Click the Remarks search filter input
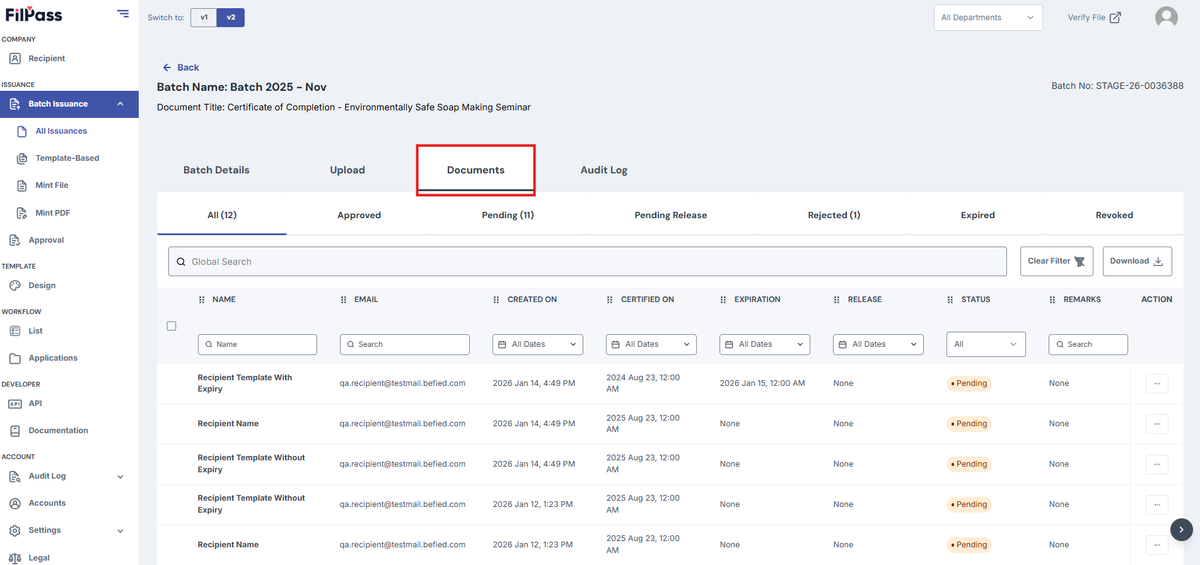This screenshot has width=1200, height=565. 1088,344
